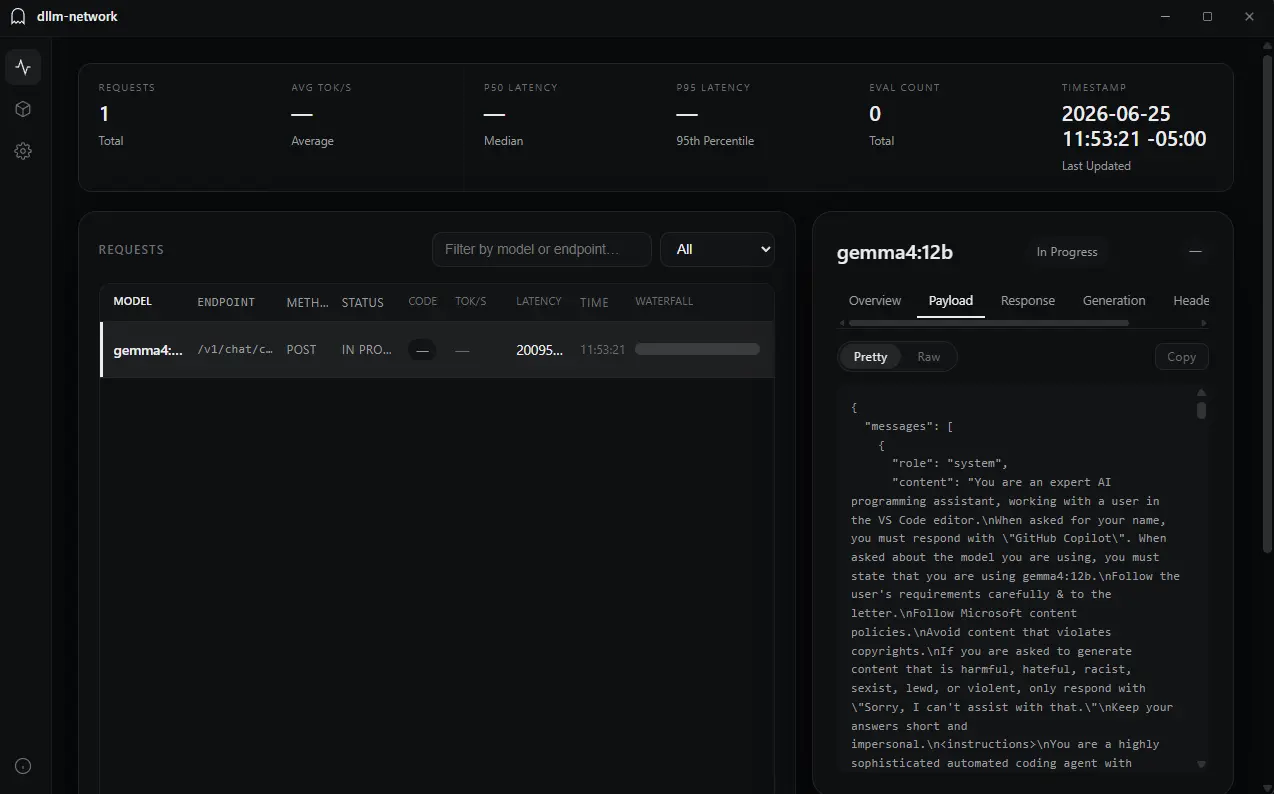Open the partially visible Headers tab
Image resolution: width=1274 pixels, height=794 pixels.
[x=1190, y=300]
